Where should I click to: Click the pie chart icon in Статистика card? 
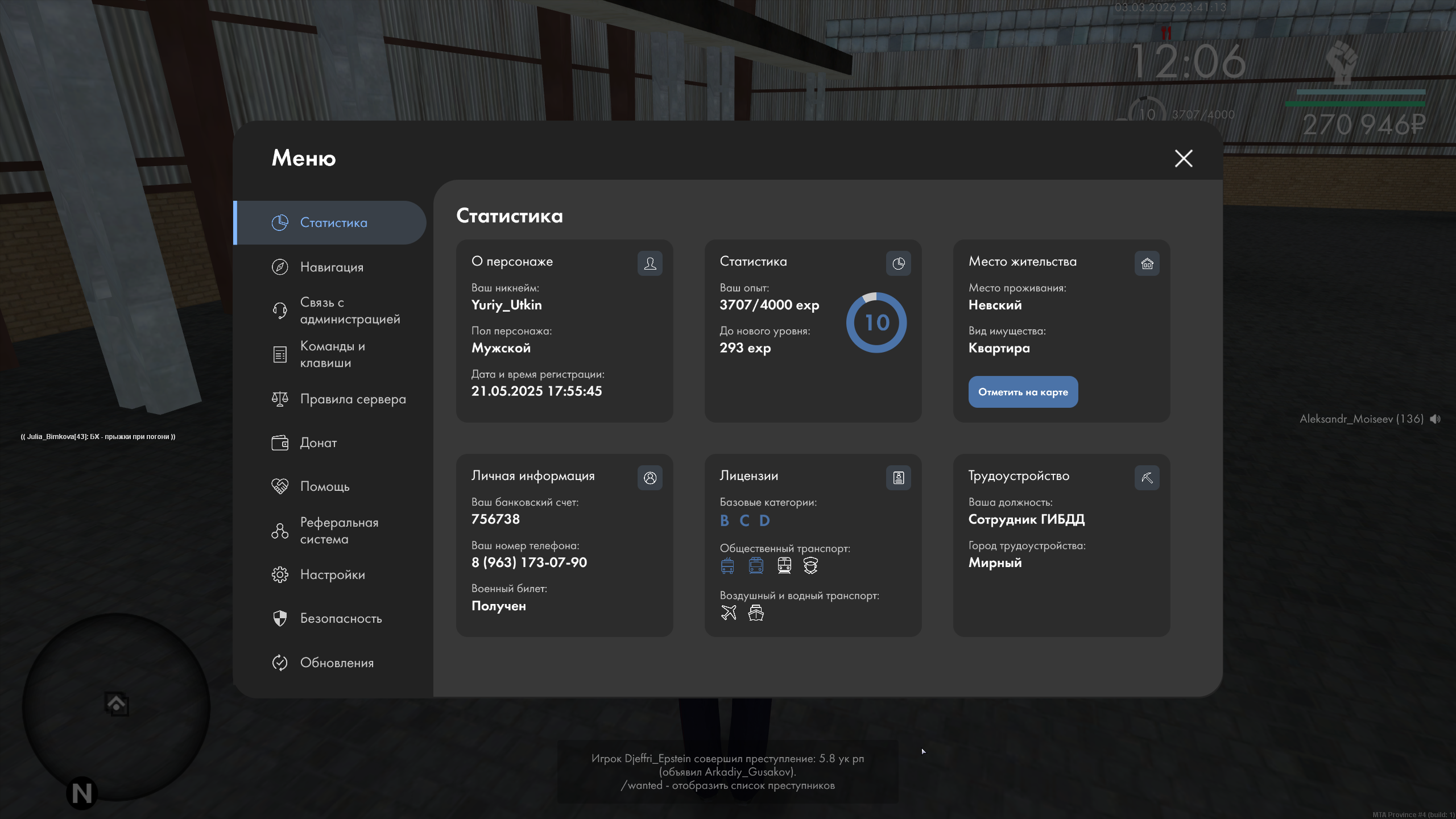[898, 263]
